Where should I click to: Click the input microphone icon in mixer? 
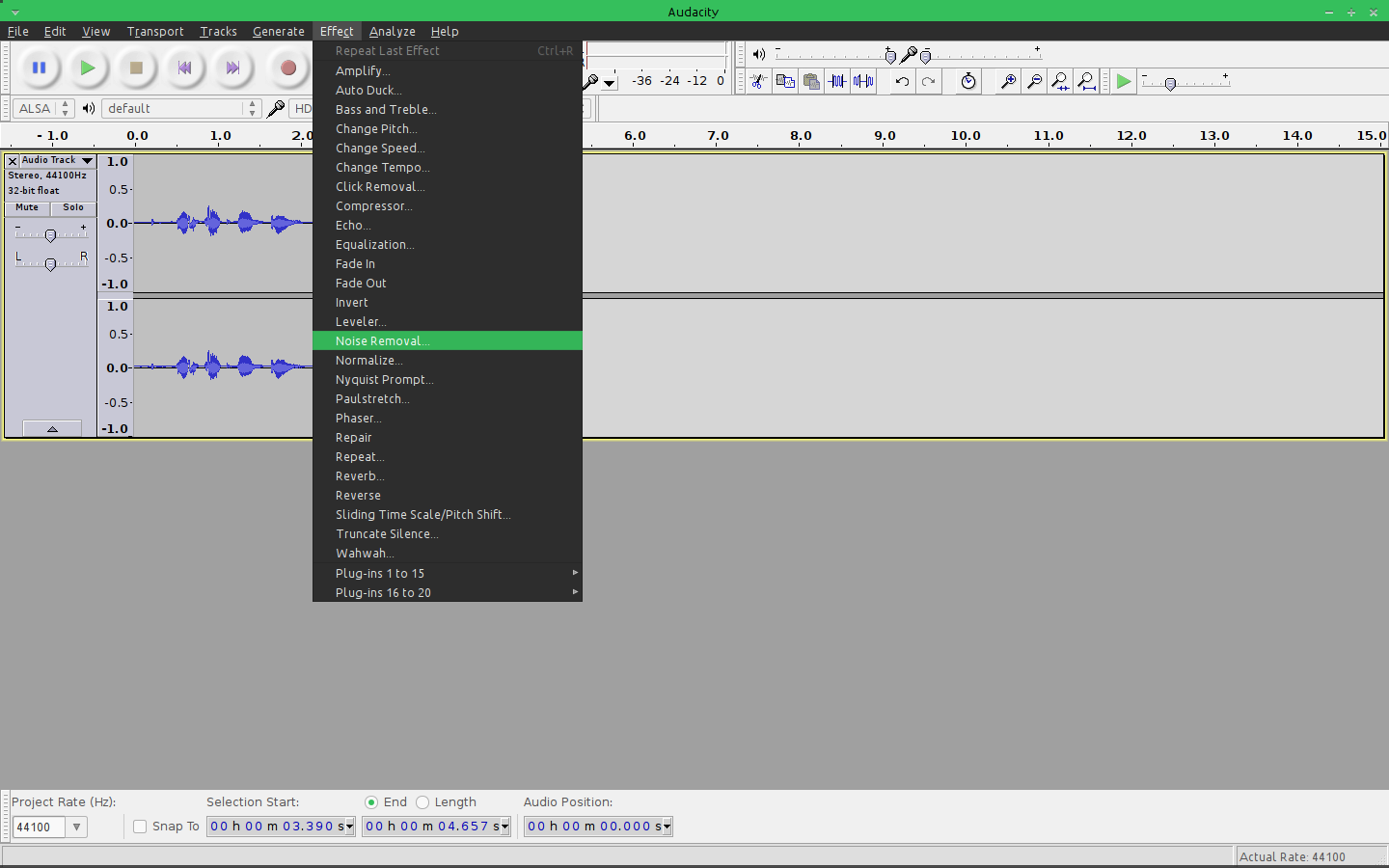[x=908, y=54]
